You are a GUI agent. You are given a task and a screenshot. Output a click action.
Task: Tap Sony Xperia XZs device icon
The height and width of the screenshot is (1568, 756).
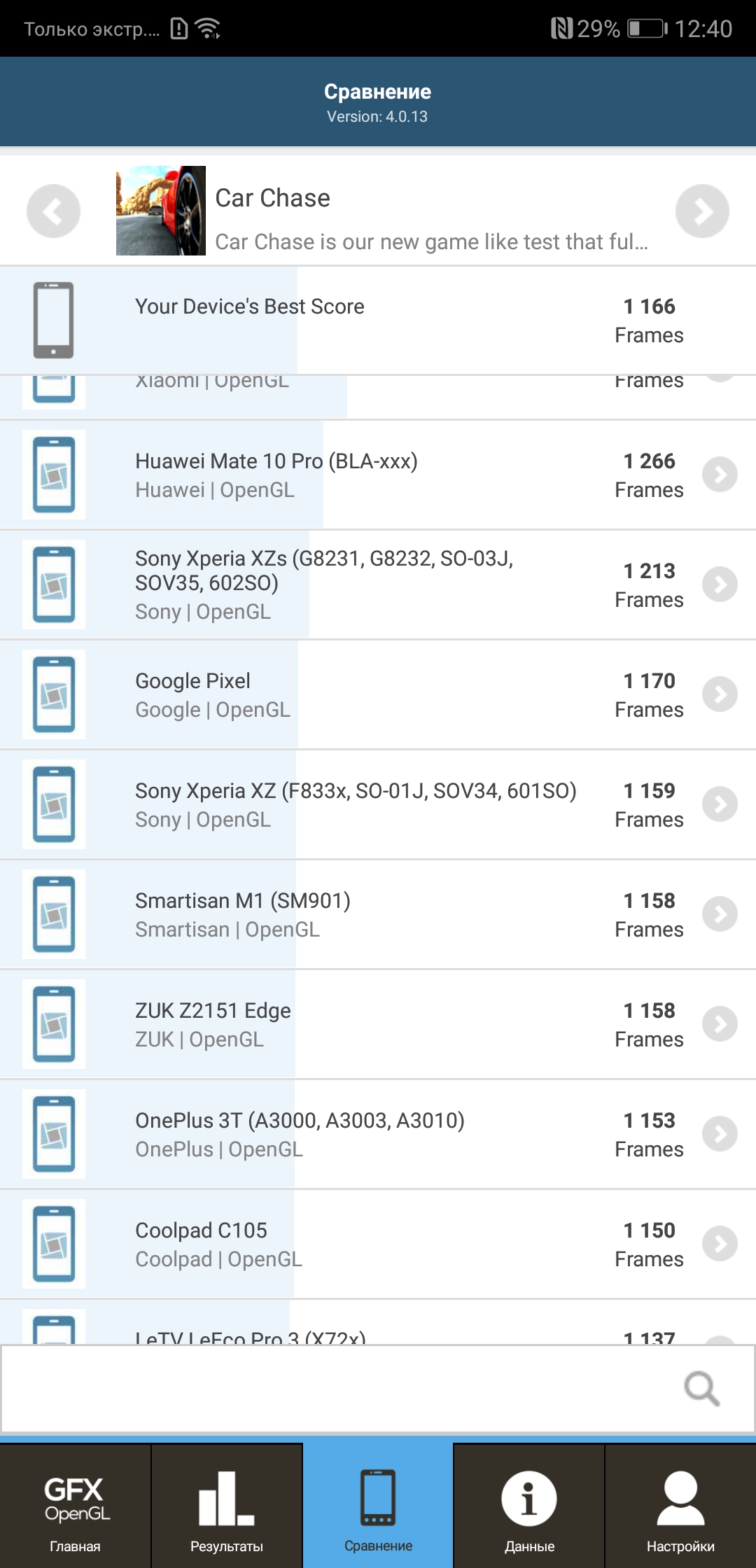54,584
